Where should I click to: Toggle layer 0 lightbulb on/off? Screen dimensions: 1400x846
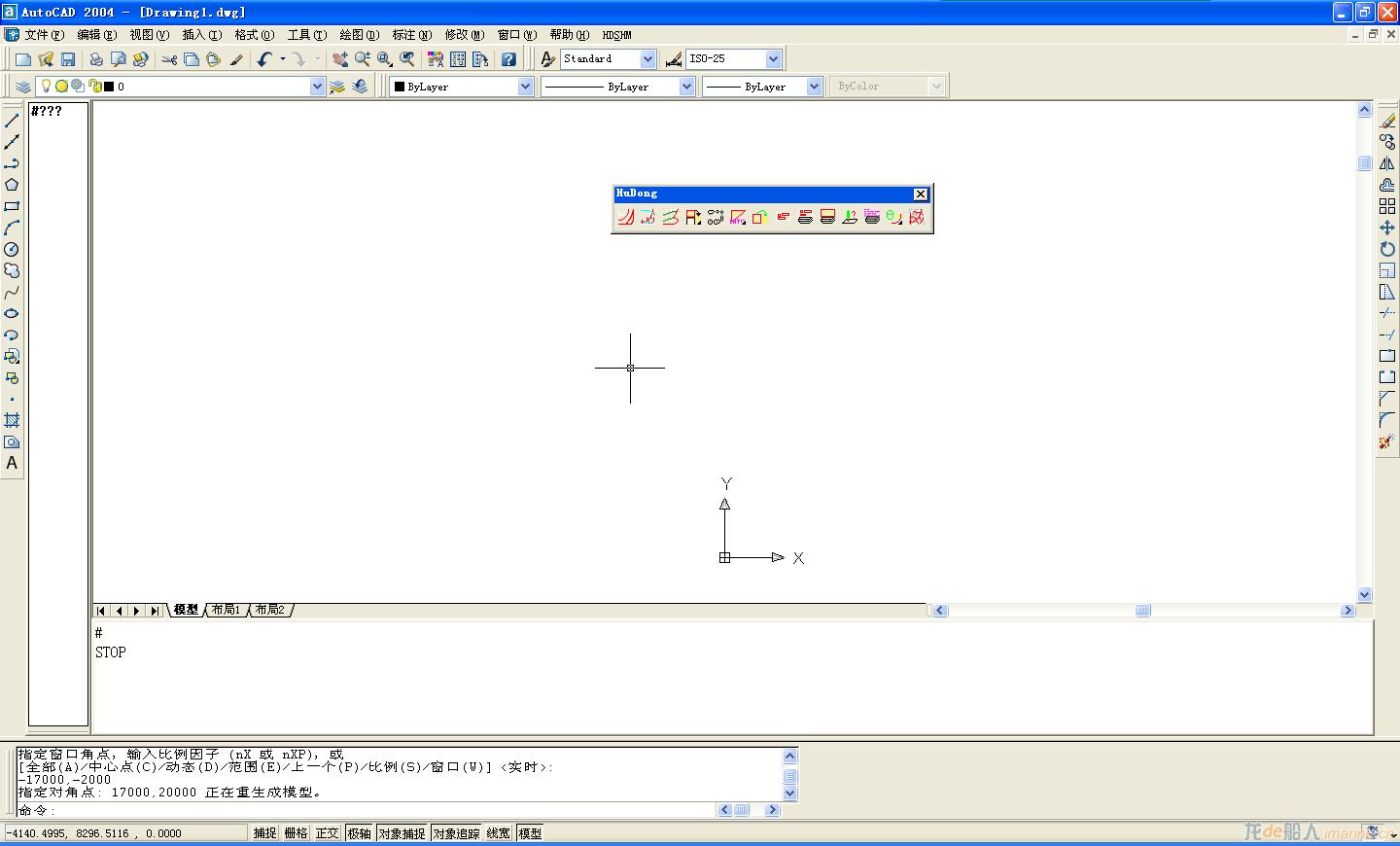(x=46, y=87)
